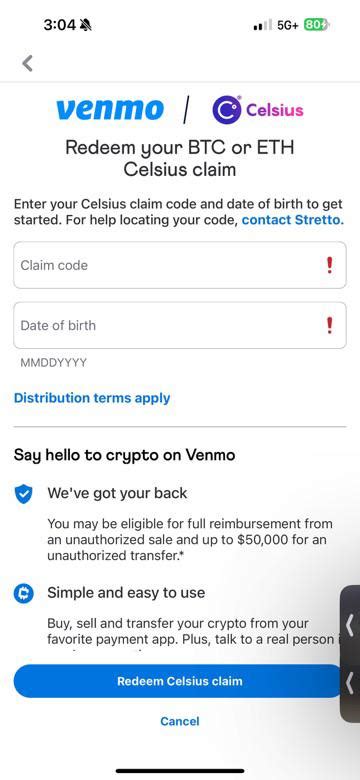Expand the lower side panel chevron

coord(350,682)
